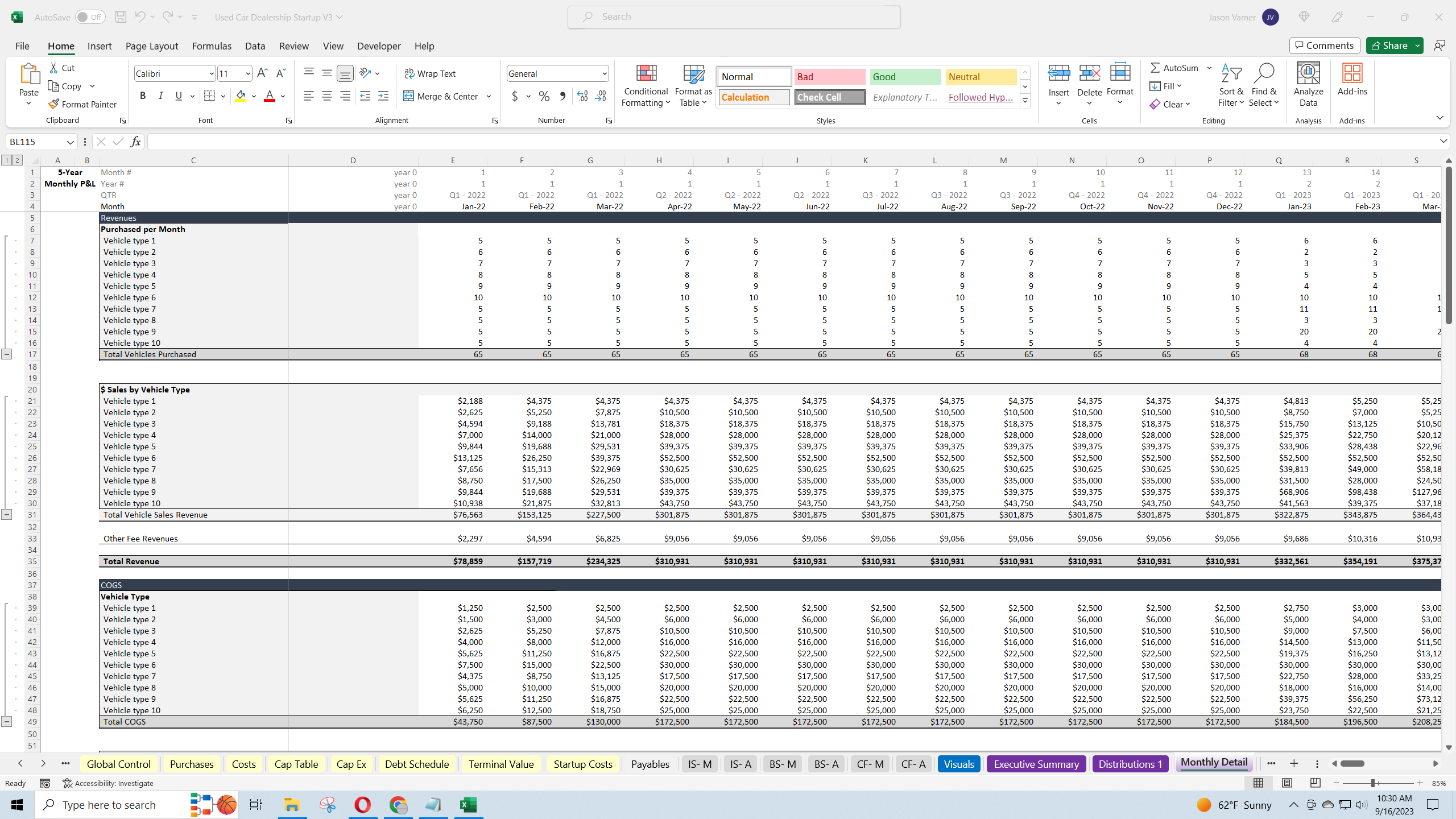The image size is (1456, 819).
Task: Toggle AutoSave off switch
Action: click(x=90, y=16)
